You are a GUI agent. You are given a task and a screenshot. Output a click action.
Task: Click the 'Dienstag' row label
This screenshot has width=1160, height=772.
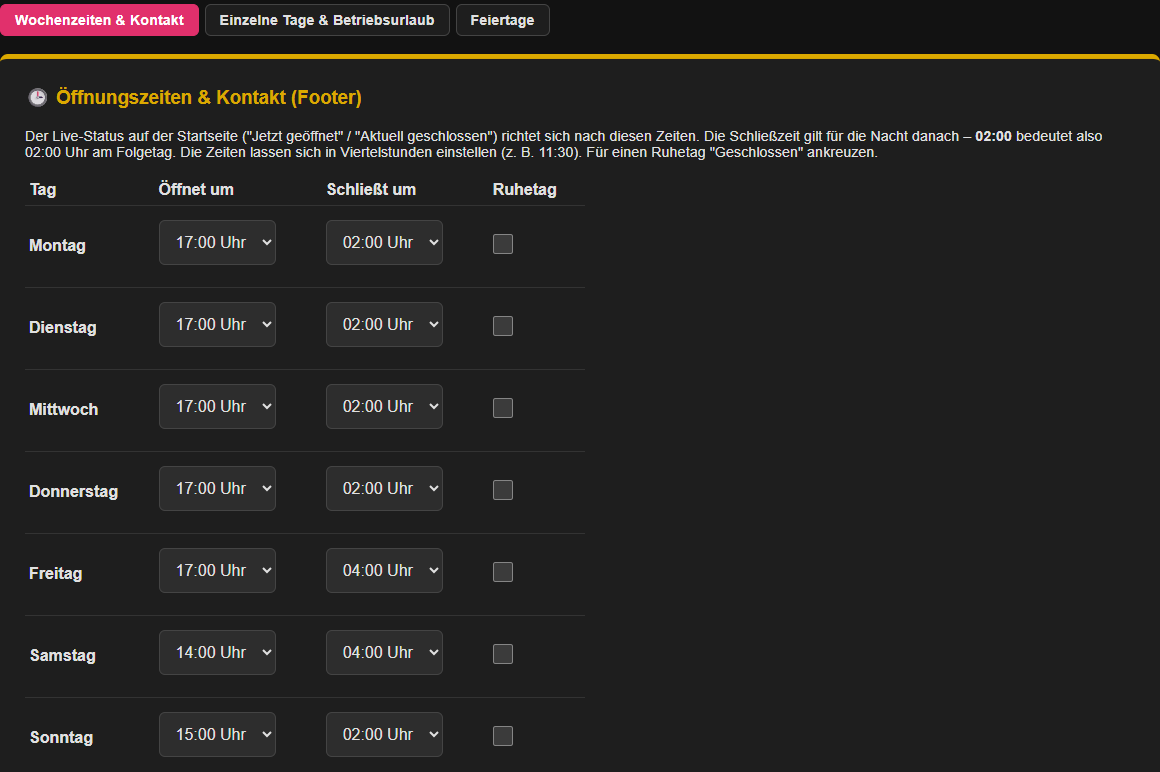[x=63, y=328]
